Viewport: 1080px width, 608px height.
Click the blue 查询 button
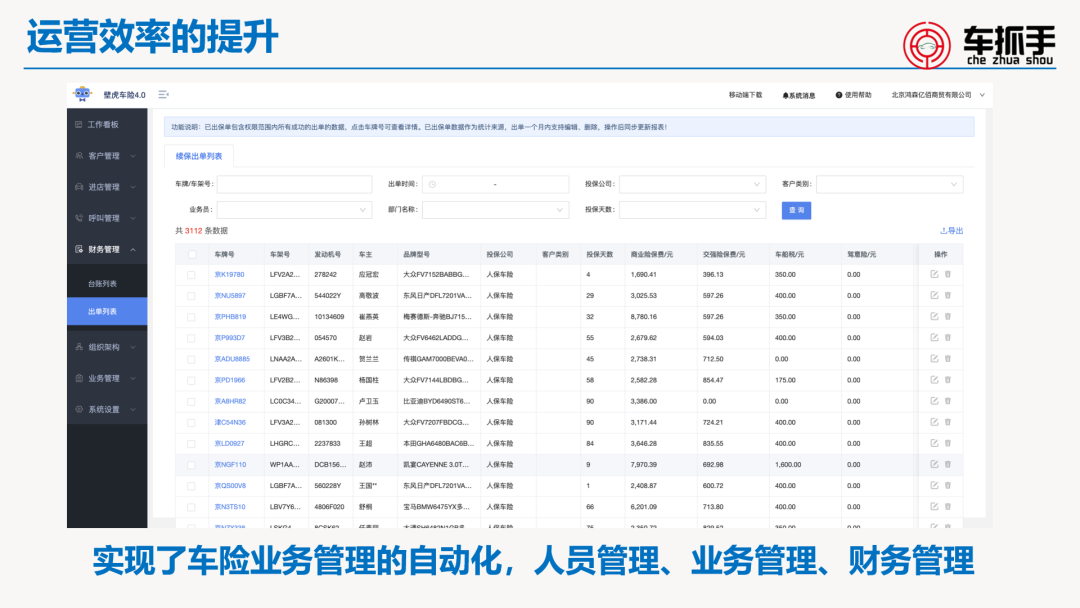[796, 210]
